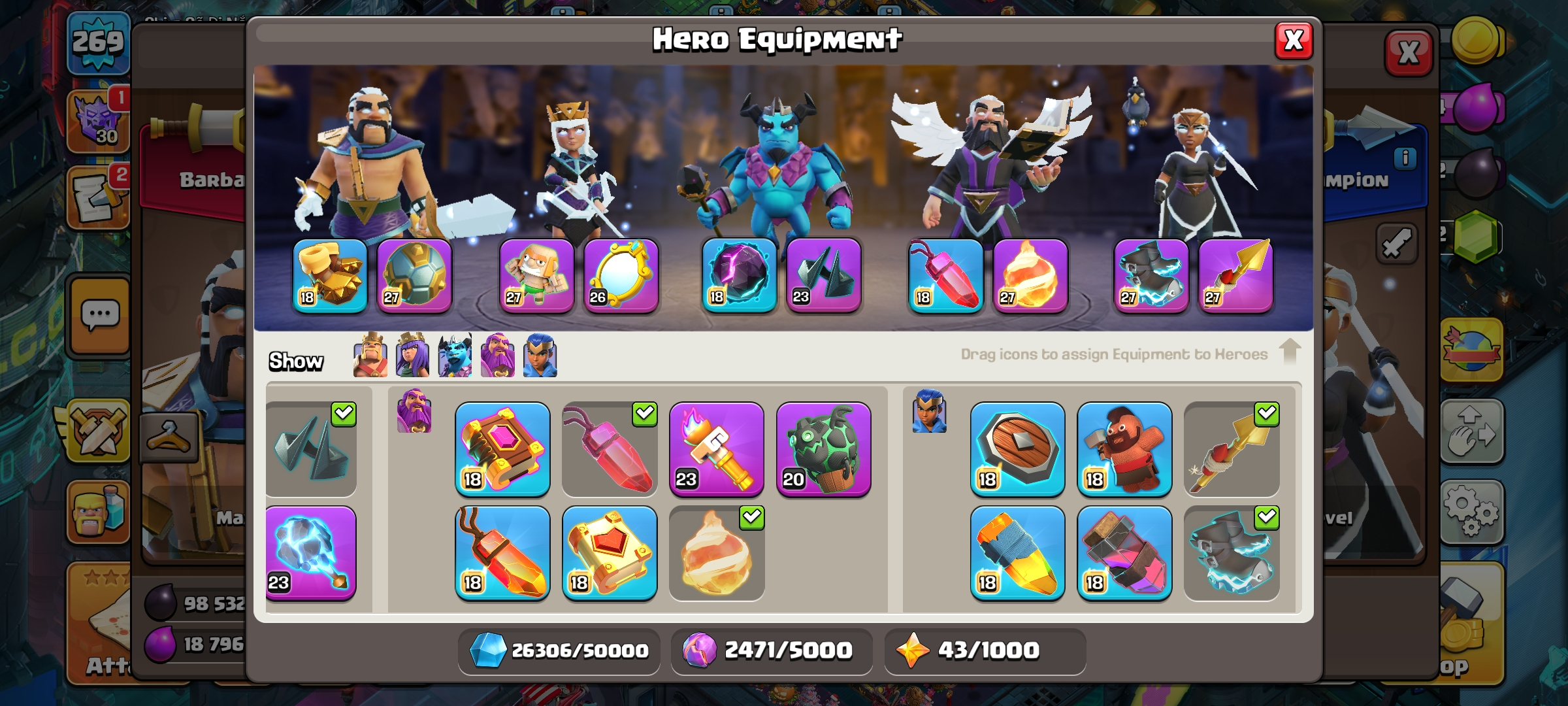Select the Electro Boots equipped slot
1568x706 pixels.
(1151, 275)
